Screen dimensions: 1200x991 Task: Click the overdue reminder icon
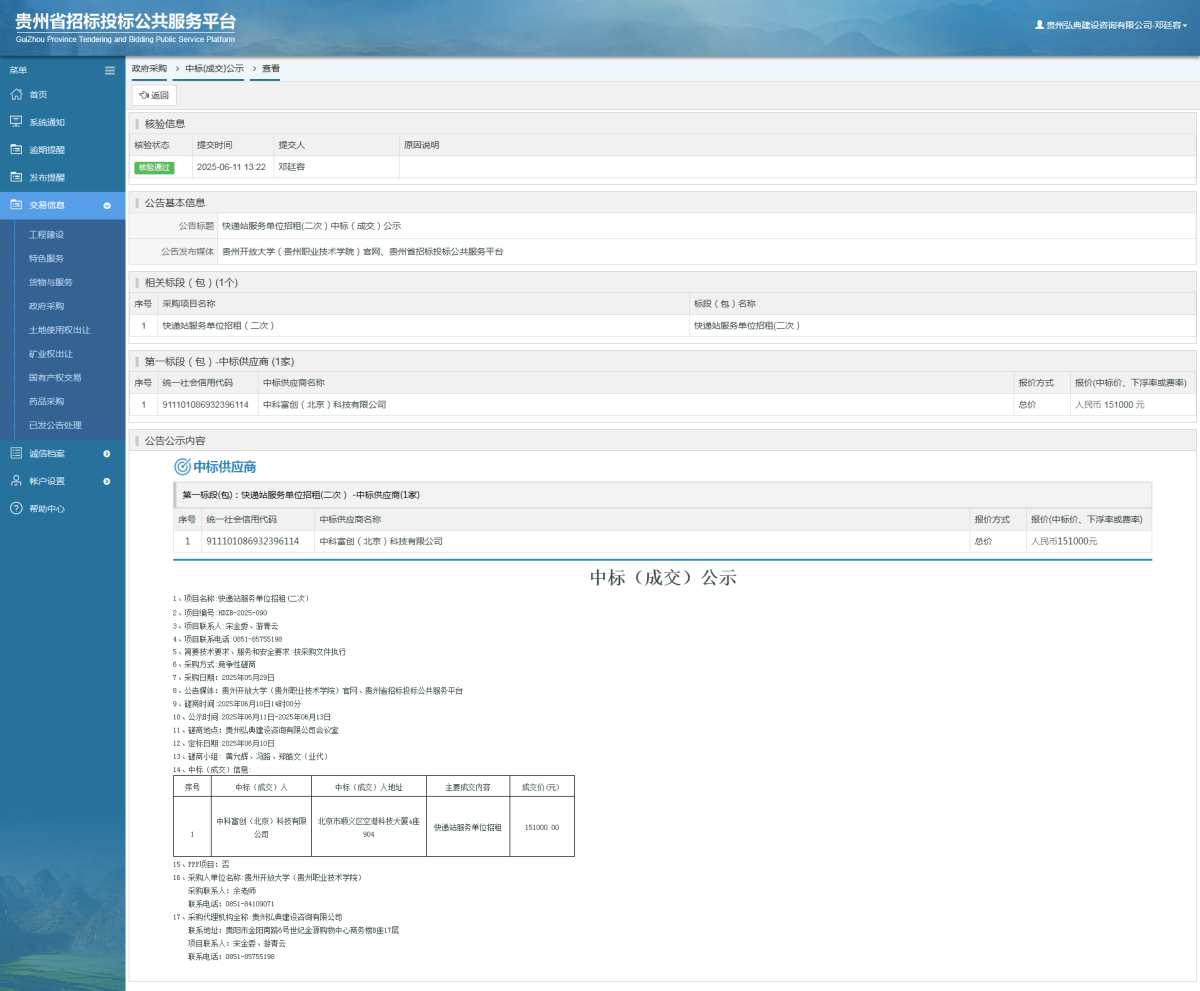pos(16,150)
